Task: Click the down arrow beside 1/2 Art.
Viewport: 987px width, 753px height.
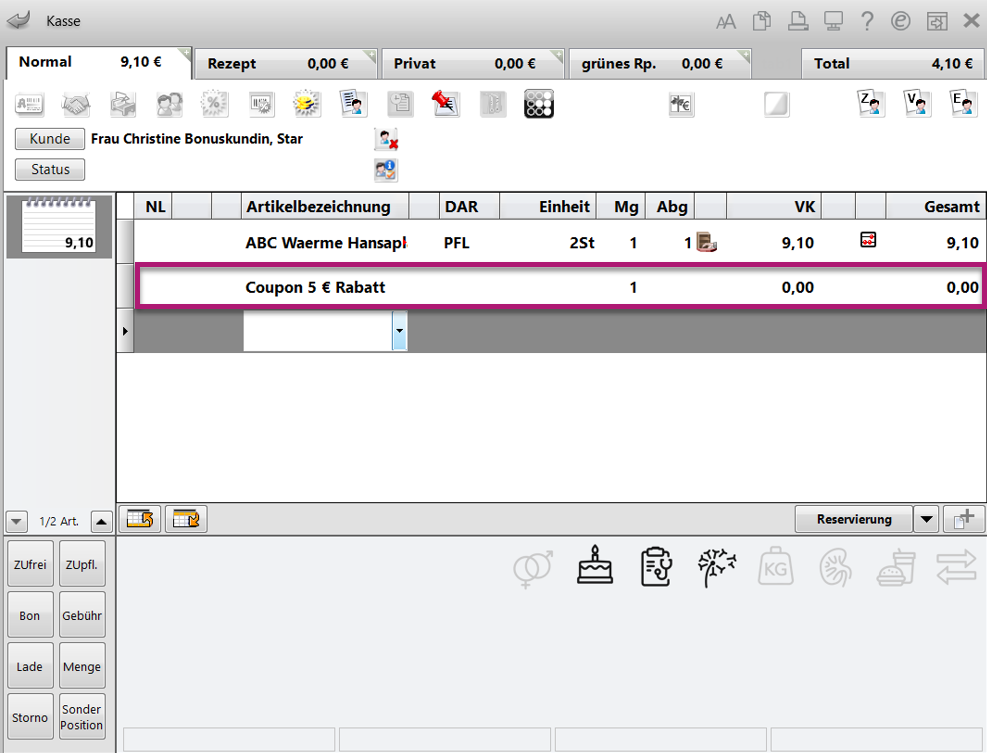Action: 16,522
